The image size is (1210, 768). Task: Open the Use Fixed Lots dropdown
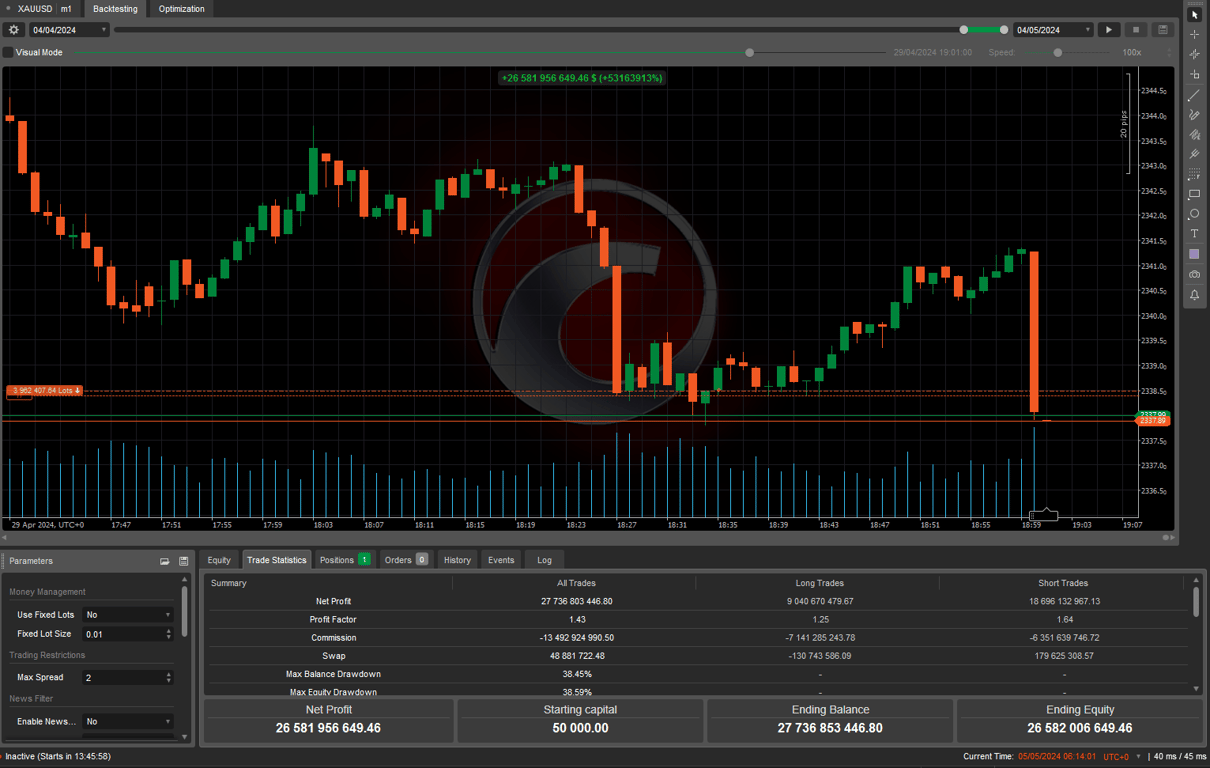coord(127,615)
